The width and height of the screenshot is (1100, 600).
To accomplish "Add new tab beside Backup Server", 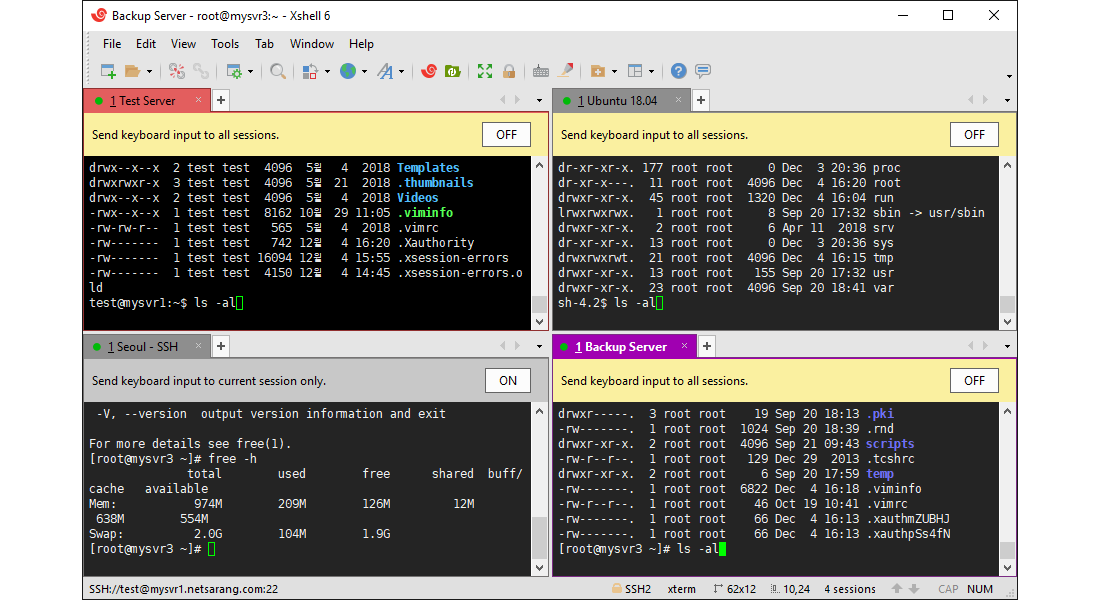I will pos(707,346).
